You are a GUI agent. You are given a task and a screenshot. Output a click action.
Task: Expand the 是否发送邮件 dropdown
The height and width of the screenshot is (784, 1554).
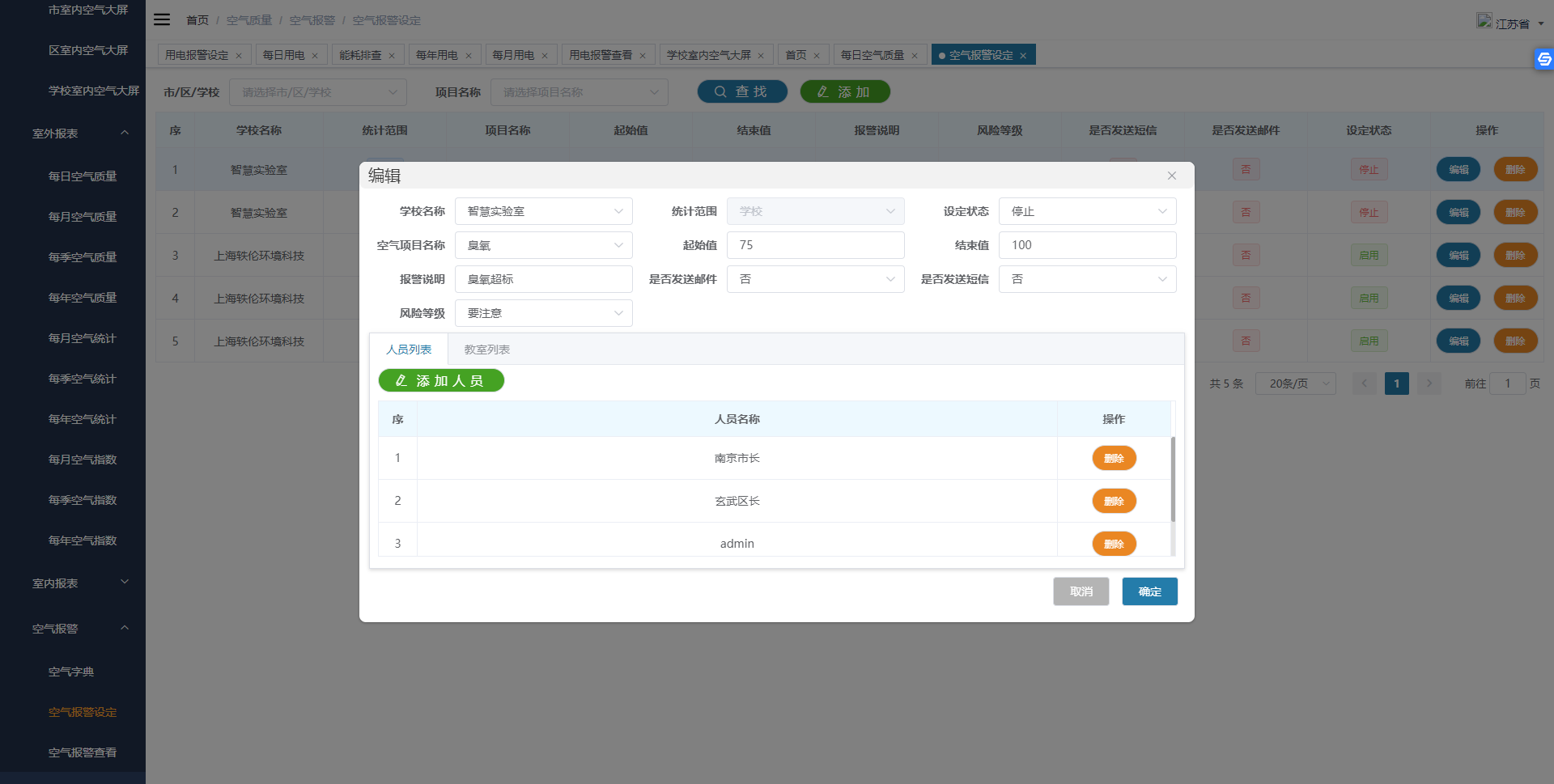click(x=815, y=279)
